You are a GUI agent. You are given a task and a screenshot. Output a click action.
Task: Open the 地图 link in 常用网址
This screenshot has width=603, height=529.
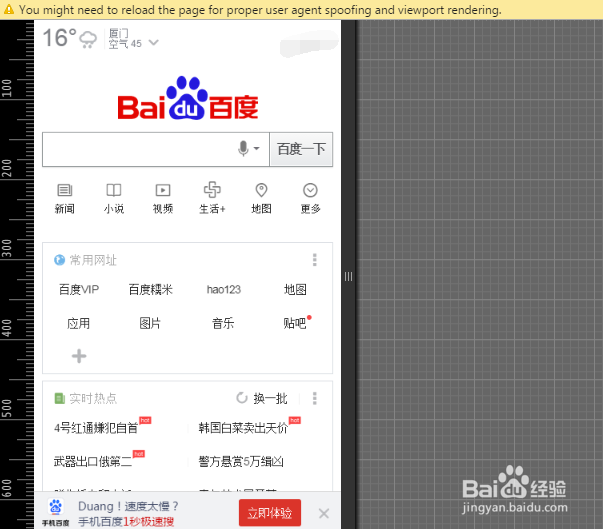[x=295, y=289]
